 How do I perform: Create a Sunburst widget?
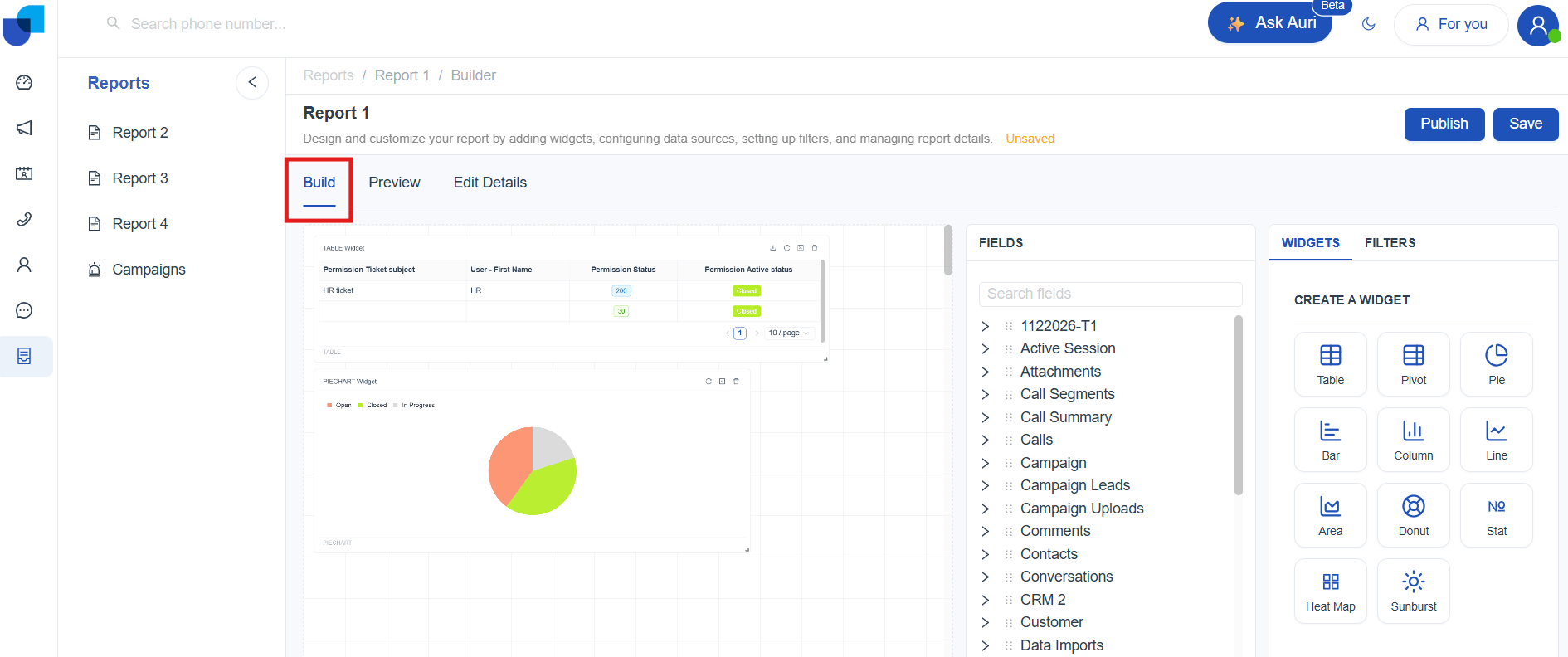coord(1413,591)
